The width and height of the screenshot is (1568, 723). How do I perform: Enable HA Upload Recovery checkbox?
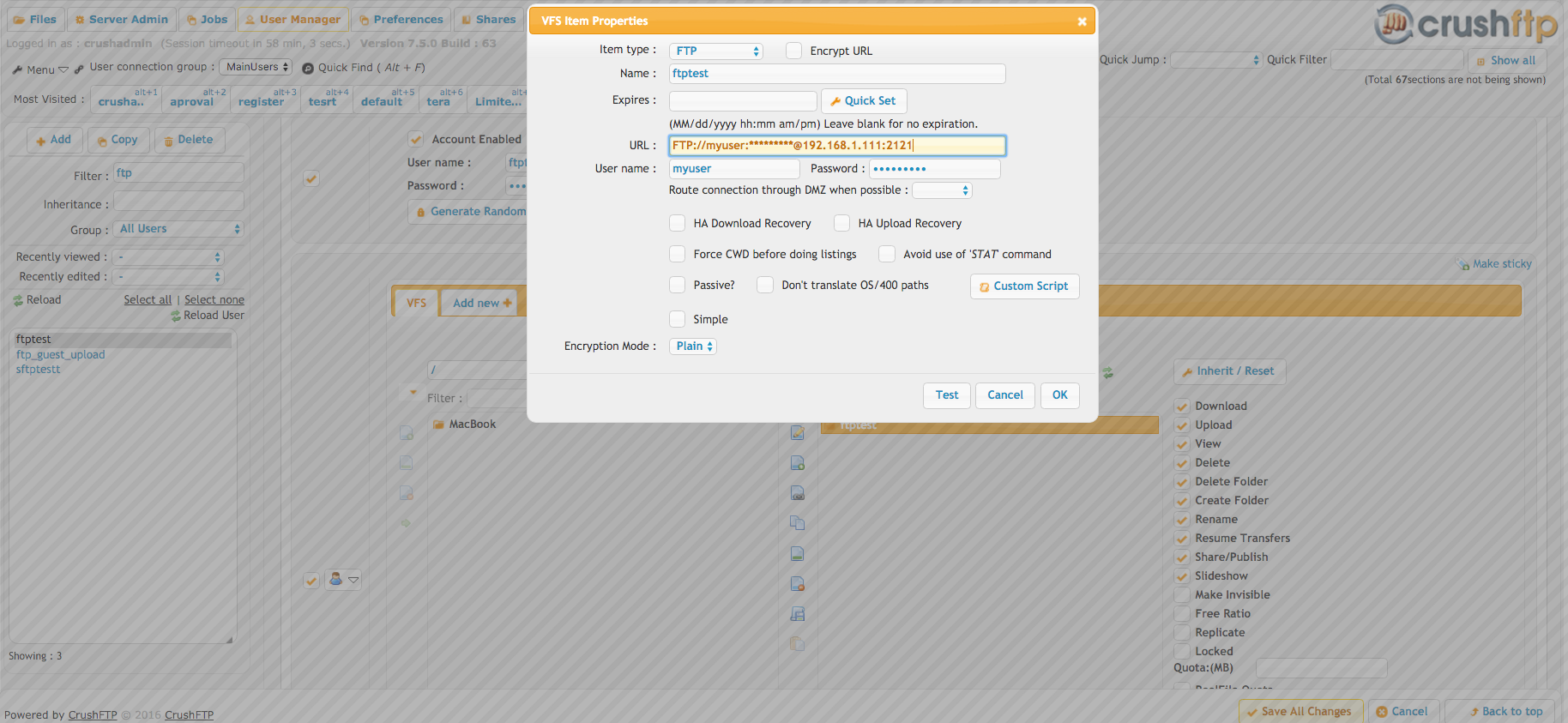point(842,224)
